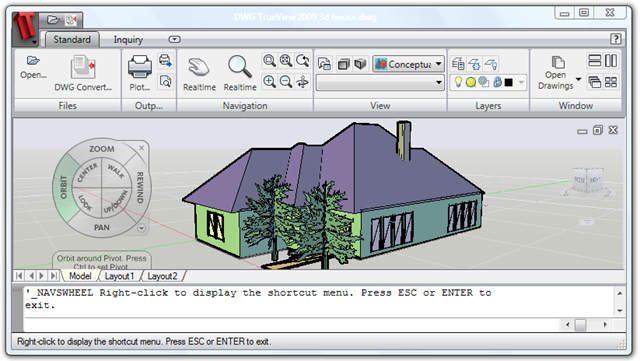Toggle layer viewport freeze icon
640x361 pixels.
coord(484,82)
